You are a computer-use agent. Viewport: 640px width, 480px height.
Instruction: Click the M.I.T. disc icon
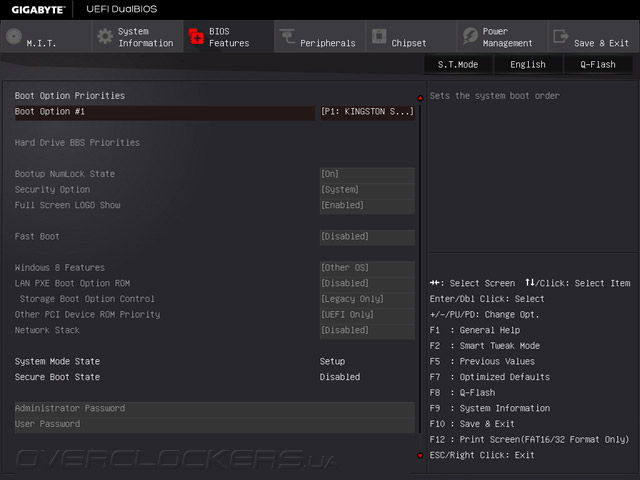point(14,37)
